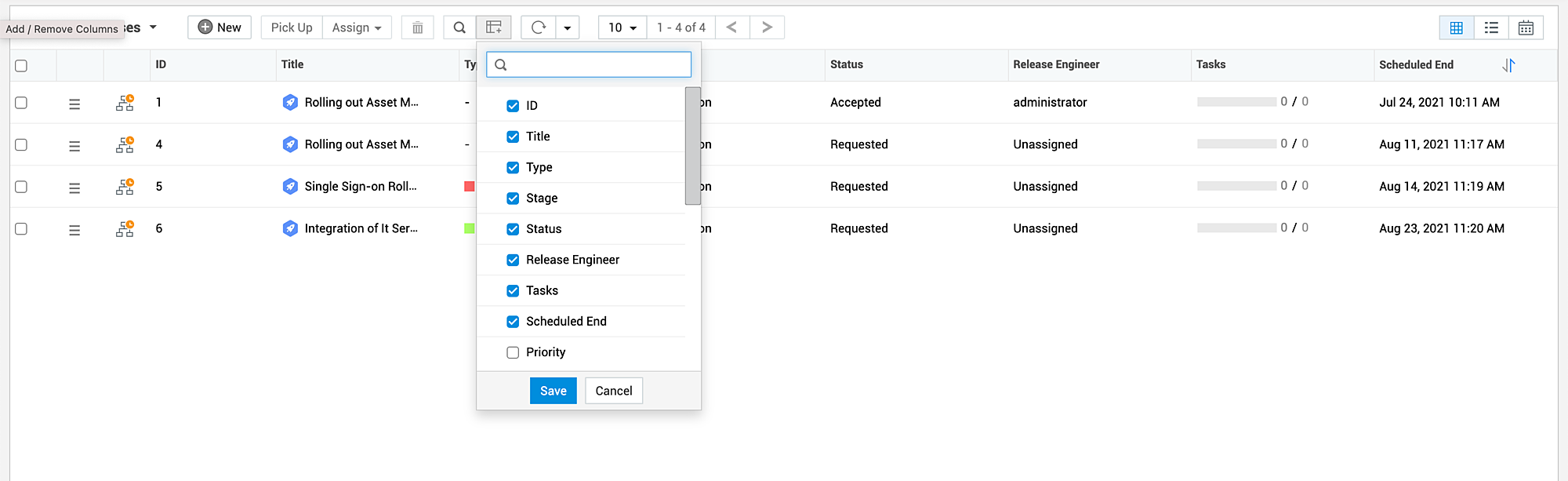The height and width of the screenshot is (481, 1568).
Task: Click the refresh icon in toolbar
Action: [539, 27]
